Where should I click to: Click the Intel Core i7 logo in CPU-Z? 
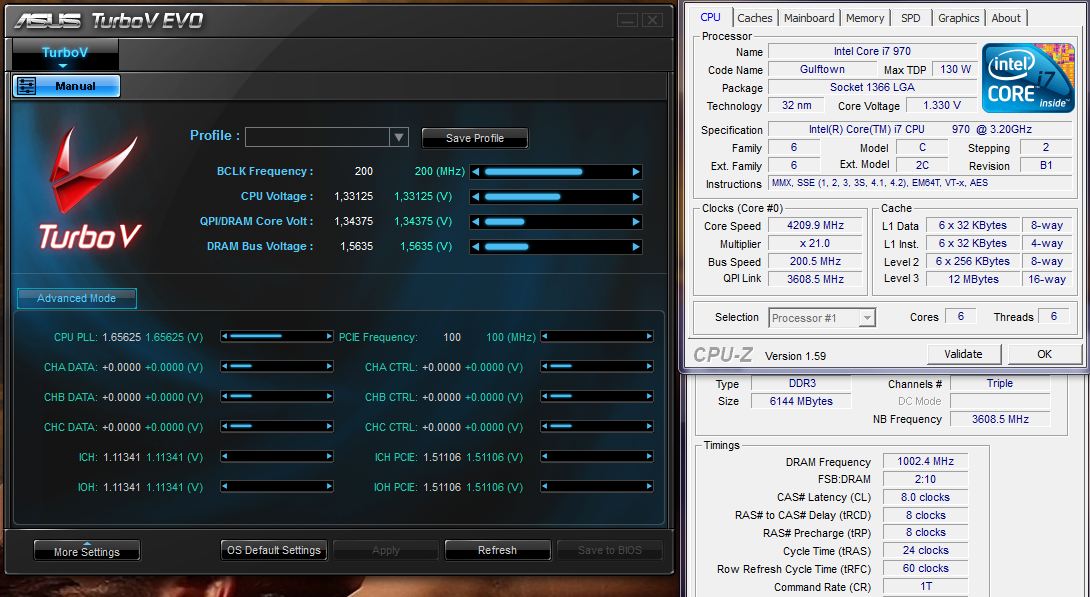(x=1028, y=78)
